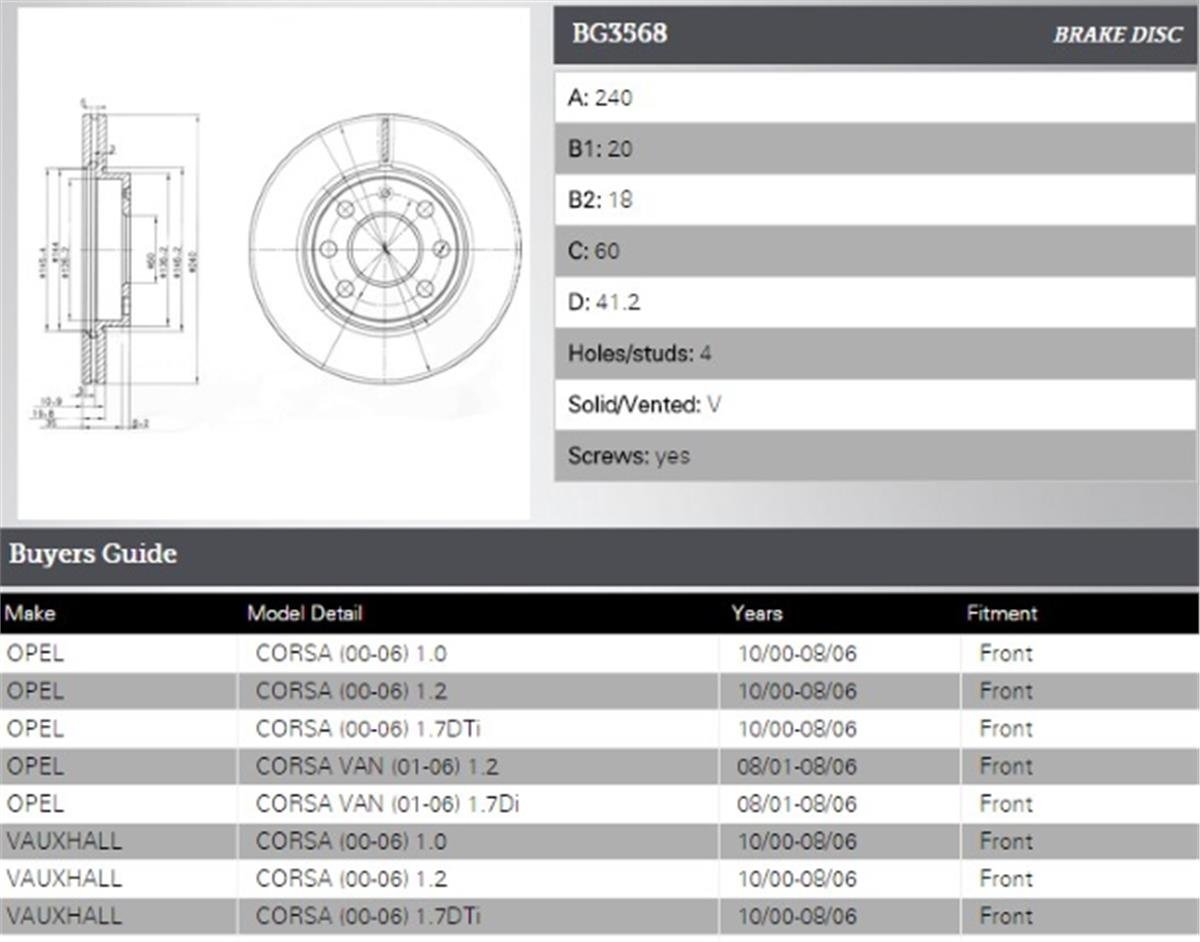The image size is (1200, 942).
Task: Click the Buyers Guide heading
Action: pos(93,553)
